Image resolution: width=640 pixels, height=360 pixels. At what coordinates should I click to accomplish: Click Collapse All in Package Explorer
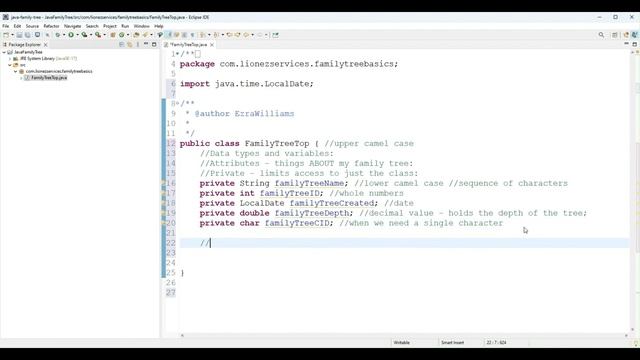pyautogui.click(x=122, y=44)
